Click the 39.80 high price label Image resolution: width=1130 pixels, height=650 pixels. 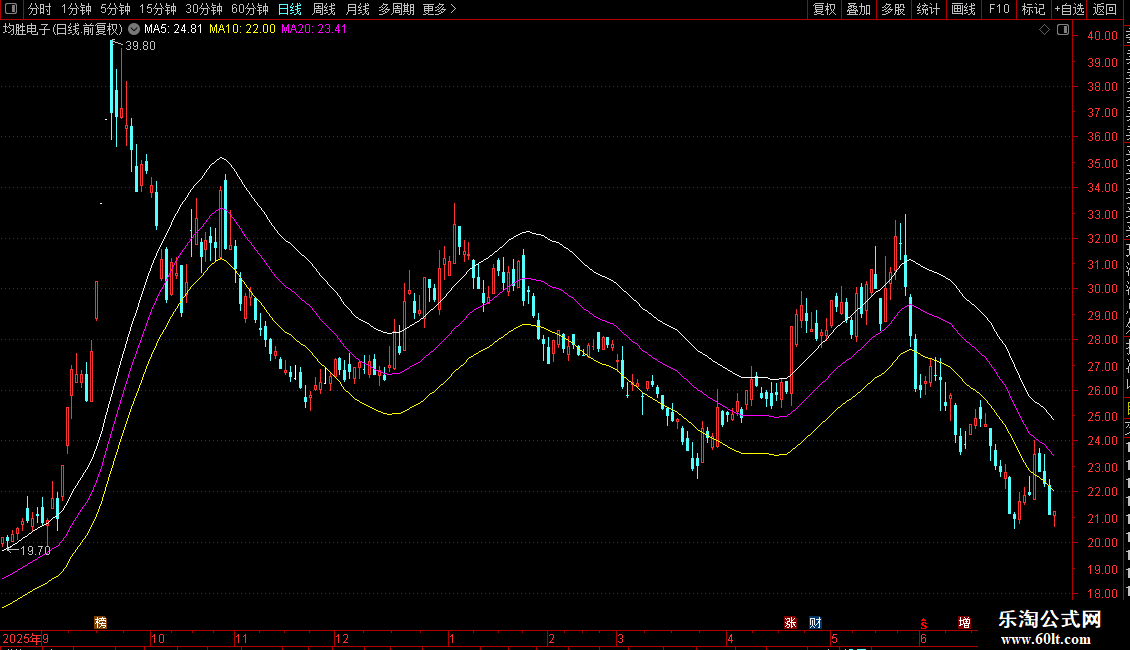pos(141,46)
